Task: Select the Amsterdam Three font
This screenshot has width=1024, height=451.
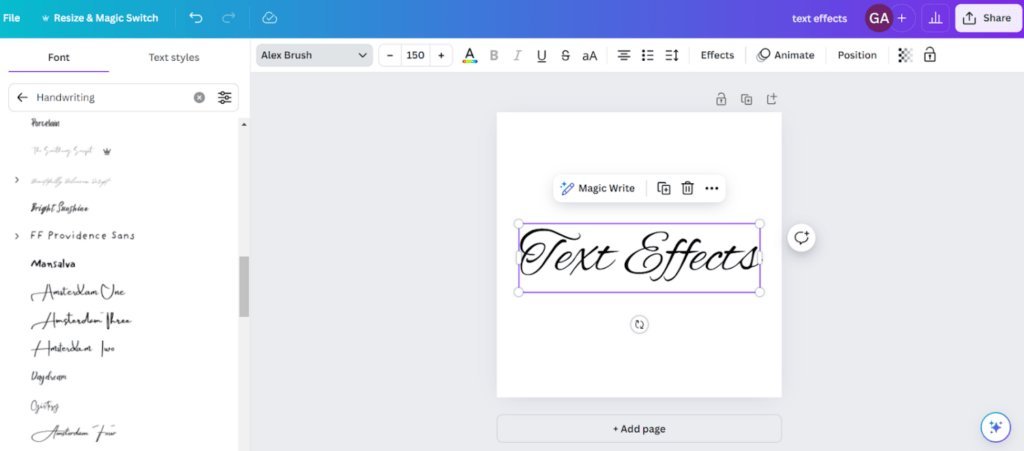Action: point(81,320)
